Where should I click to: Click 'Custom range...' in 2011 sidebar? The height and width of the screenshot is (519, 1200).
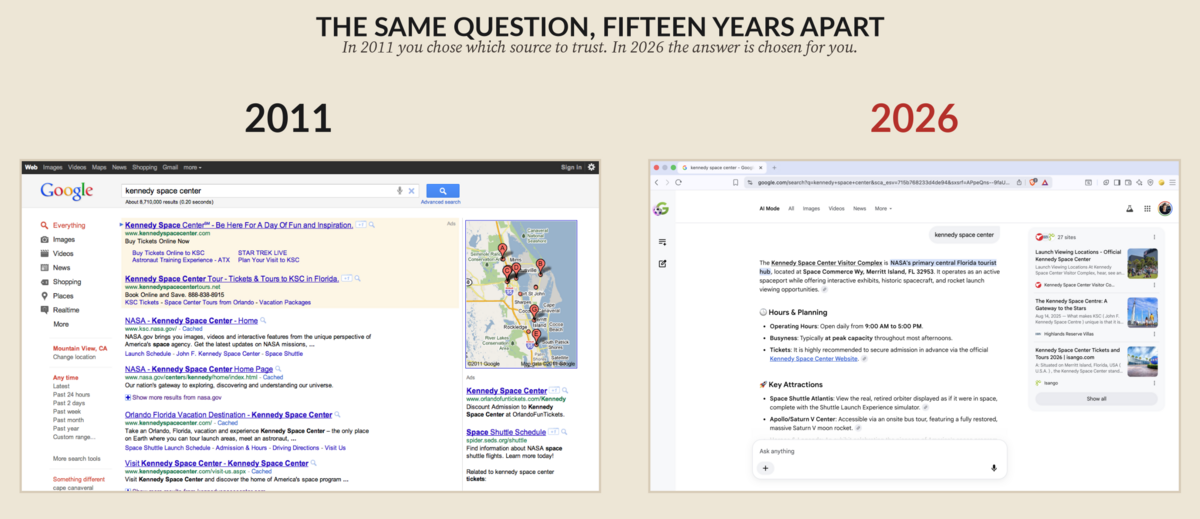click(73, 437)
